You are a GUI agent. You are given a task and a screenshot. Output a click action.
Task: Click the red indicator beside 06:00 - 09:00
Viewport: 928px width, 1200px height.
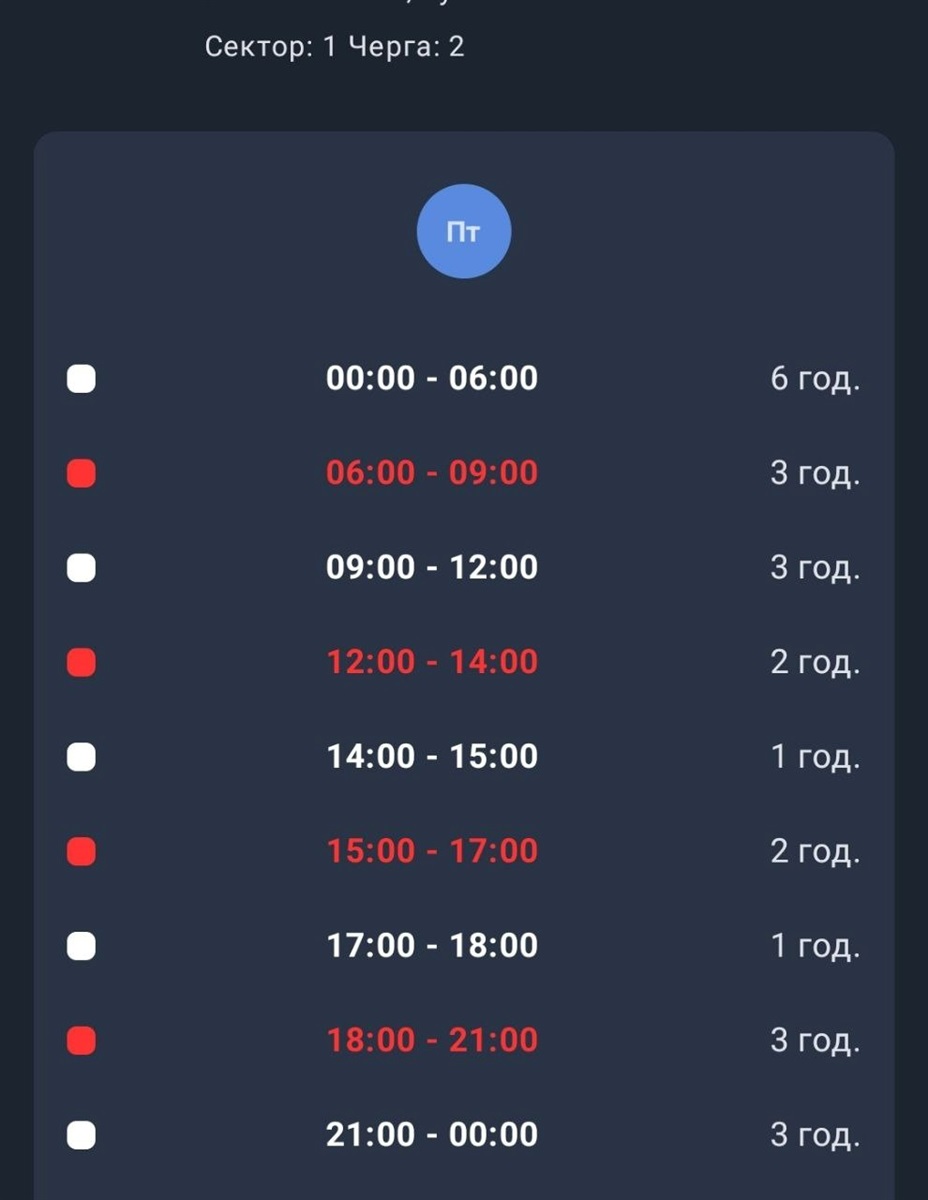[x=81, y=474]
